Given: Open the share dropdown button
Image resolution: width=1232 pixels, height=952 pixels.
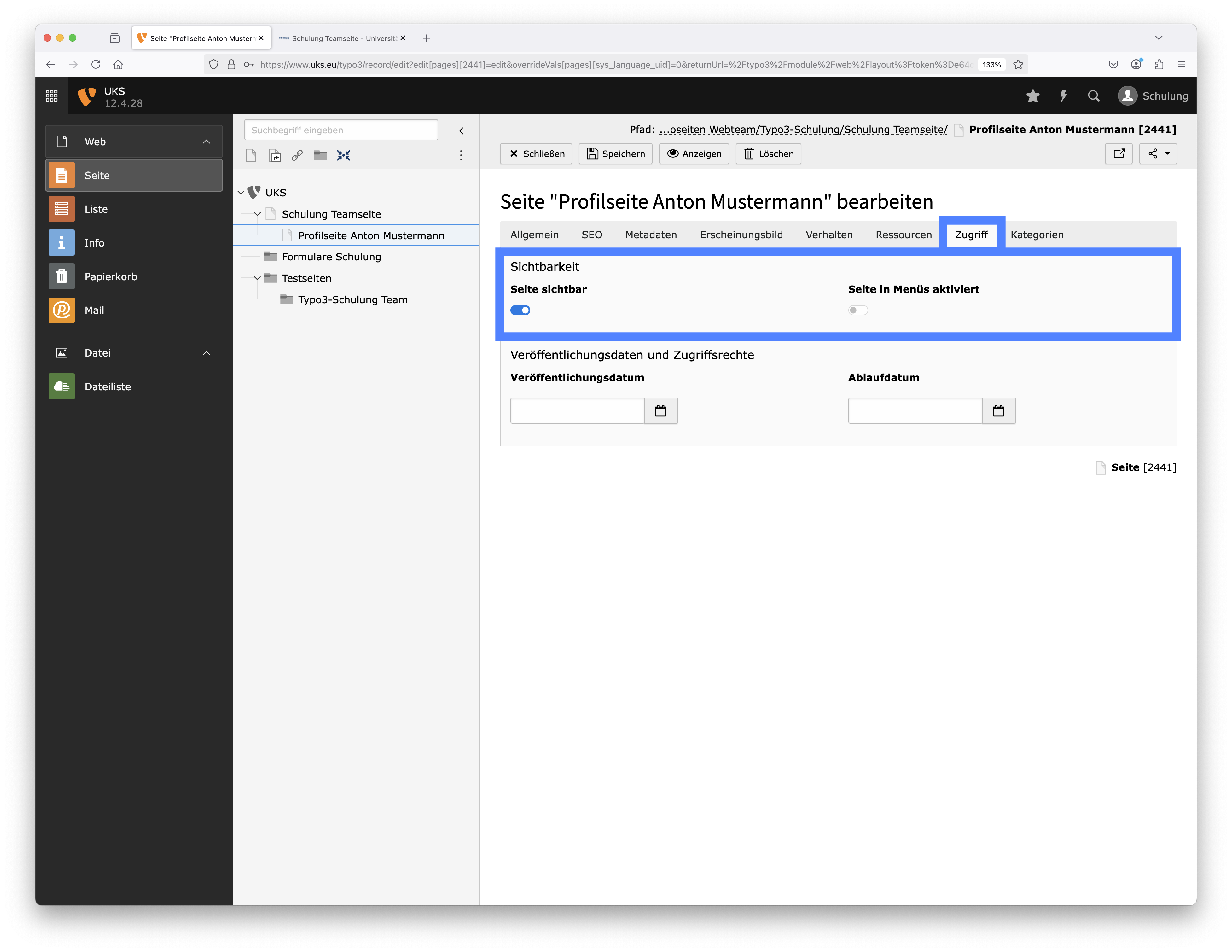Looking at the screenshot, I should (1158, 154).
